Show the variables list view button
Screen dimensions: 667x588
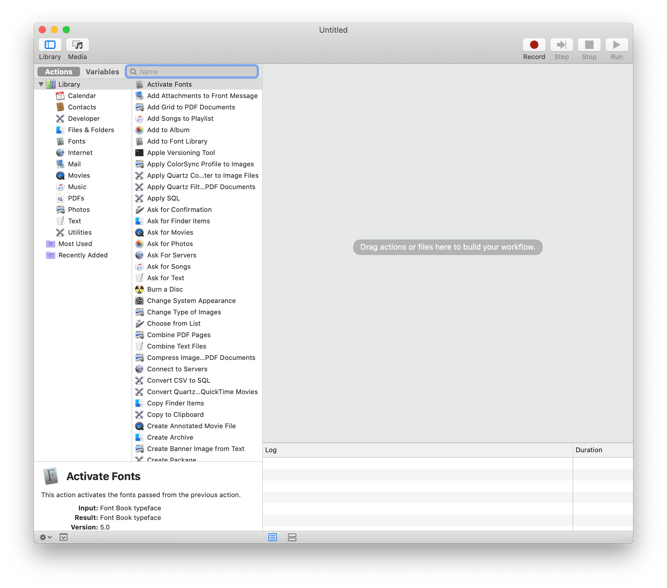click(292, 537)
